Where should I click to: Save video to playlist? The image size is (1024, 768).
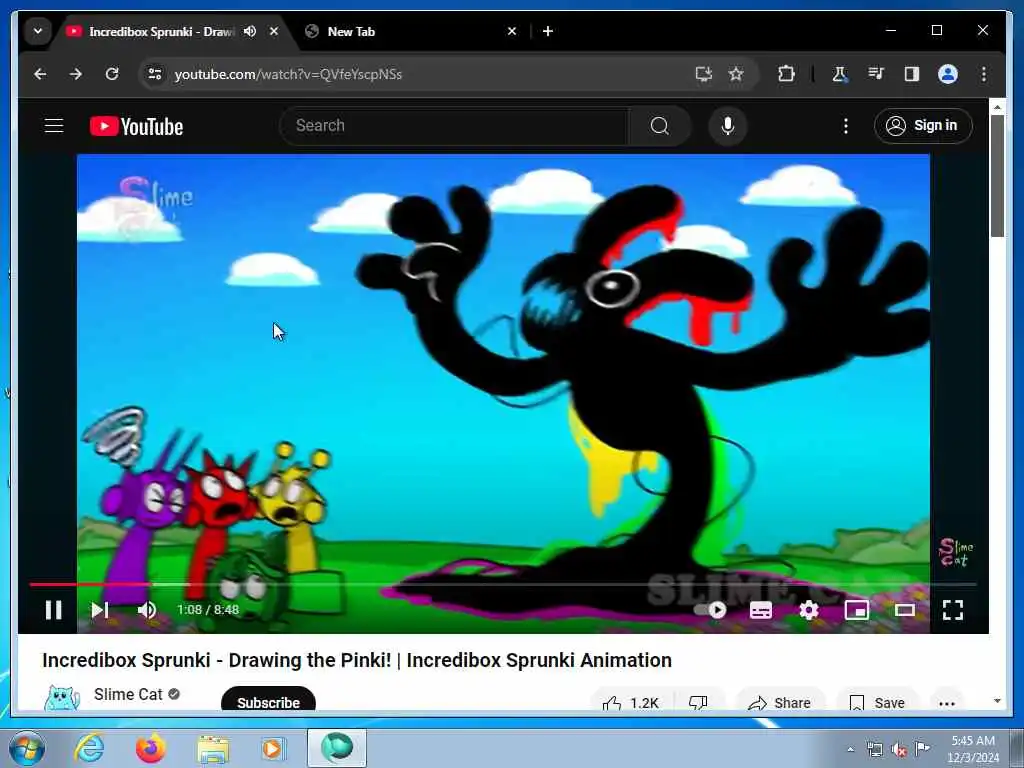point(877,703)
